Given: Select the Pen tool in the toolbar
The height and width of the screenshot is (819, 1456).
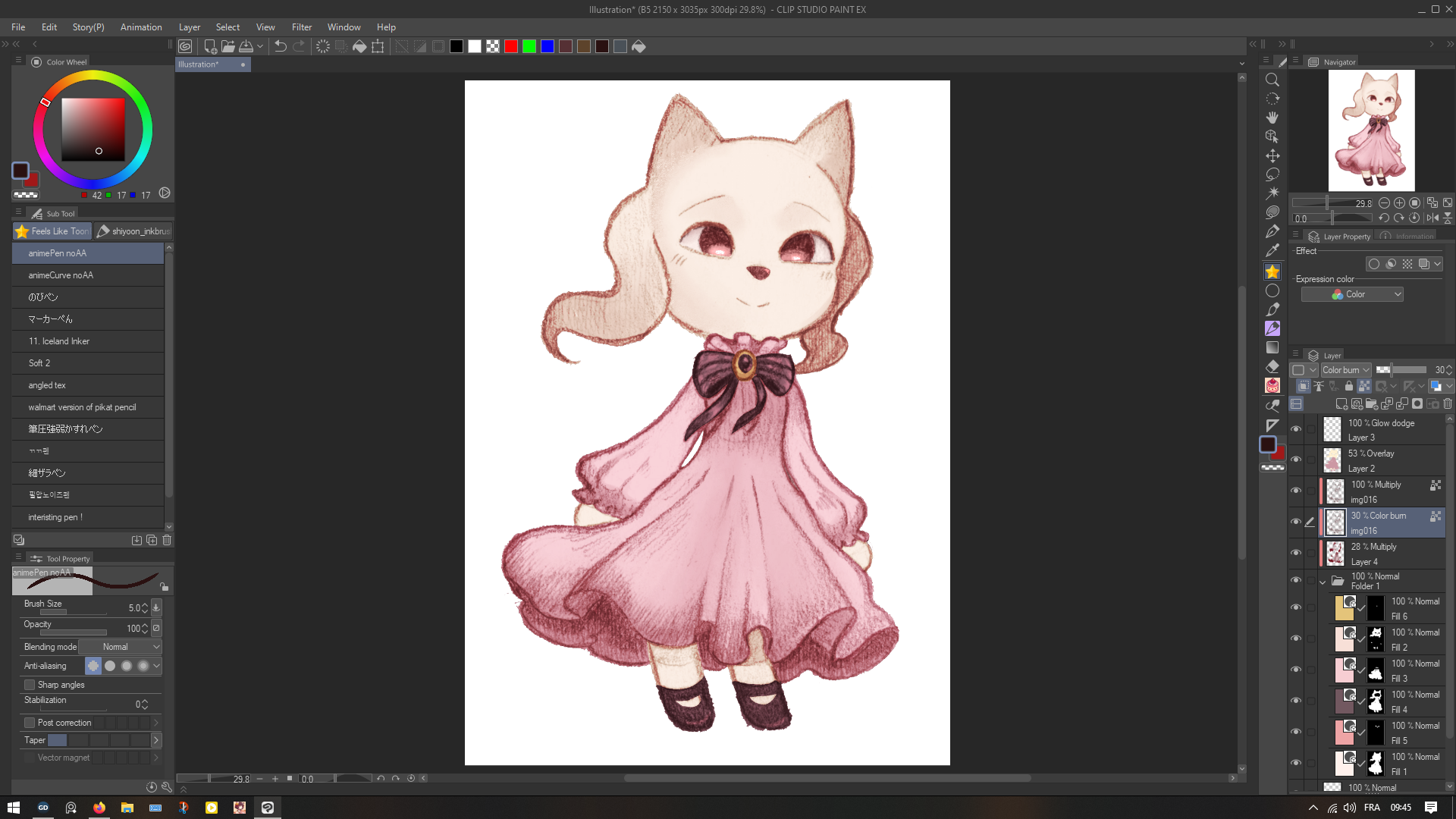Looking at the screenshot, I should point(1272,231).
